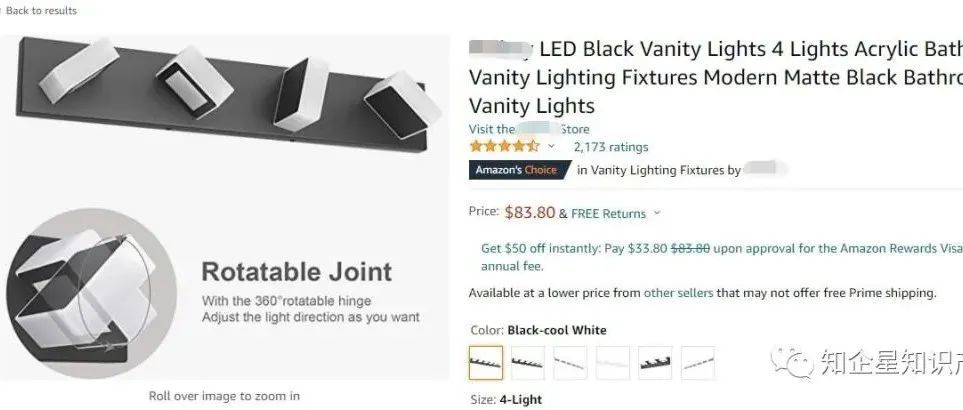
Task: Click the FREE Returns link
Action: [608, 213]
